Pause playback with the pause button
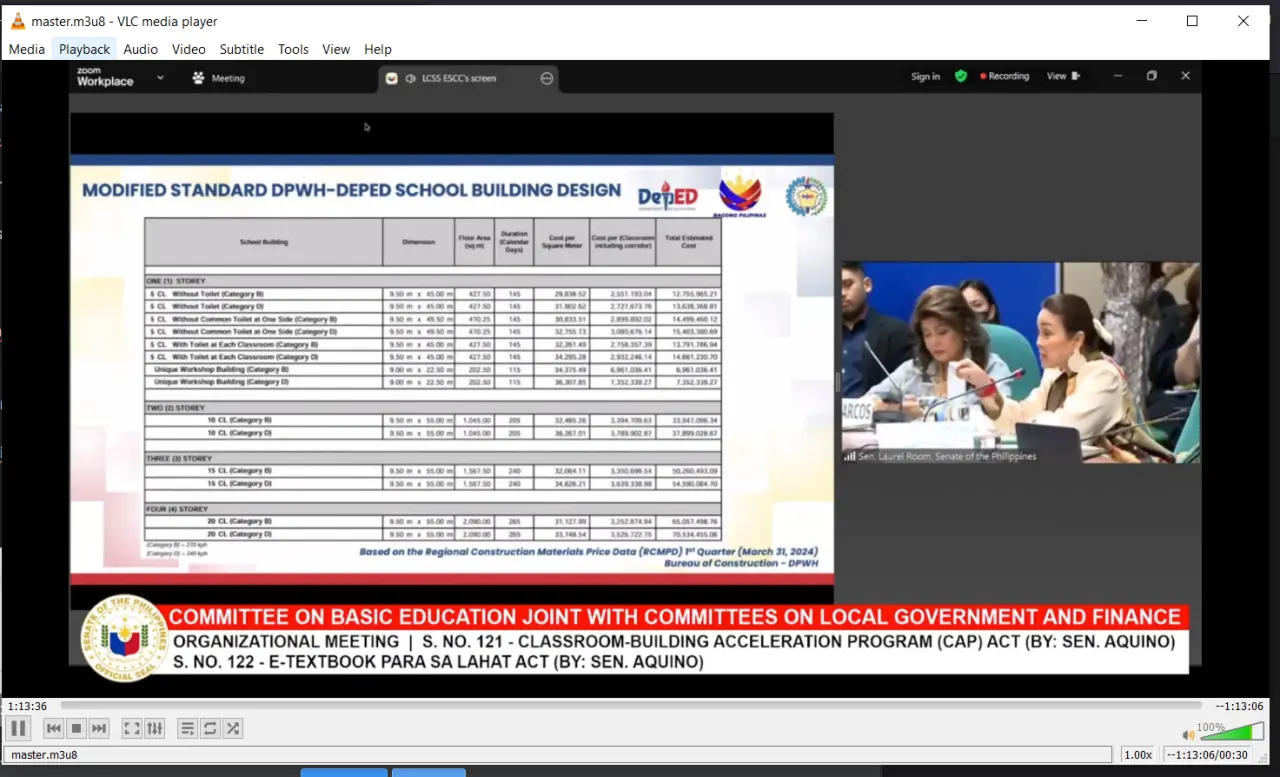The height and width of the screenshot is (777, 1280). tap(18, 728)
